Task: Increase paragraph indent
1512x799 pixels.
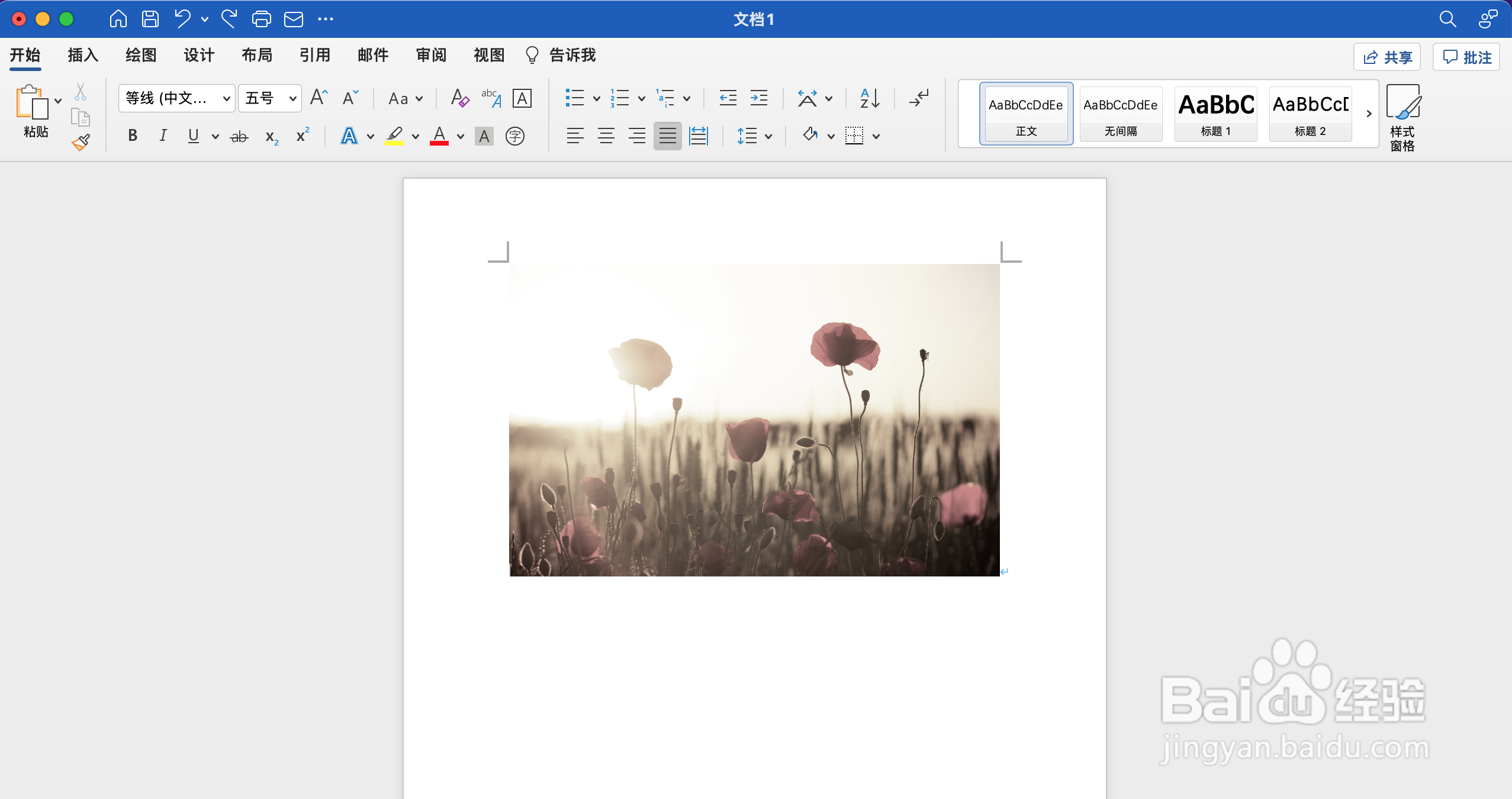Action: (758, 98)
